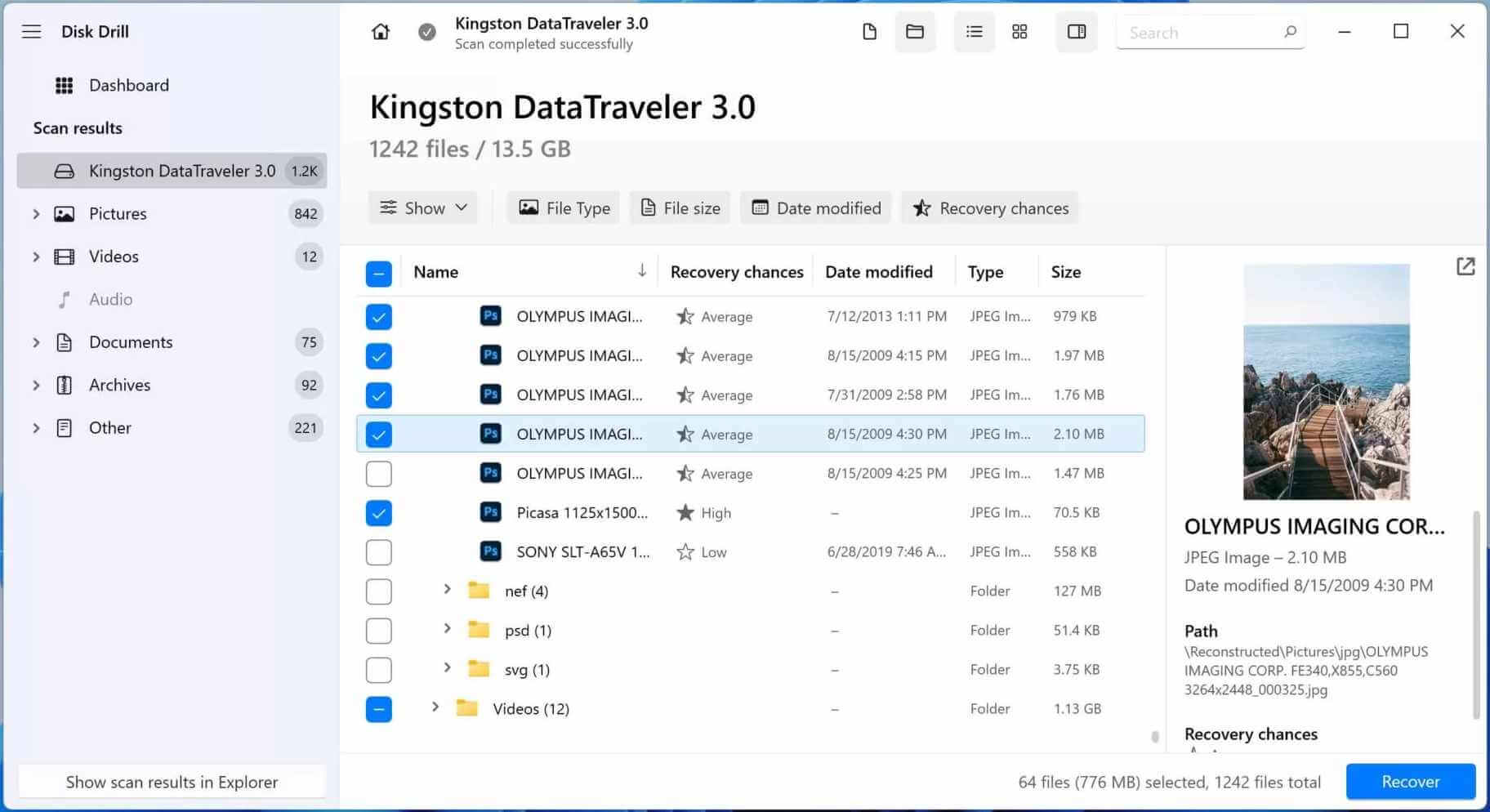Sort by Size column

click(x=1065, y=272)
